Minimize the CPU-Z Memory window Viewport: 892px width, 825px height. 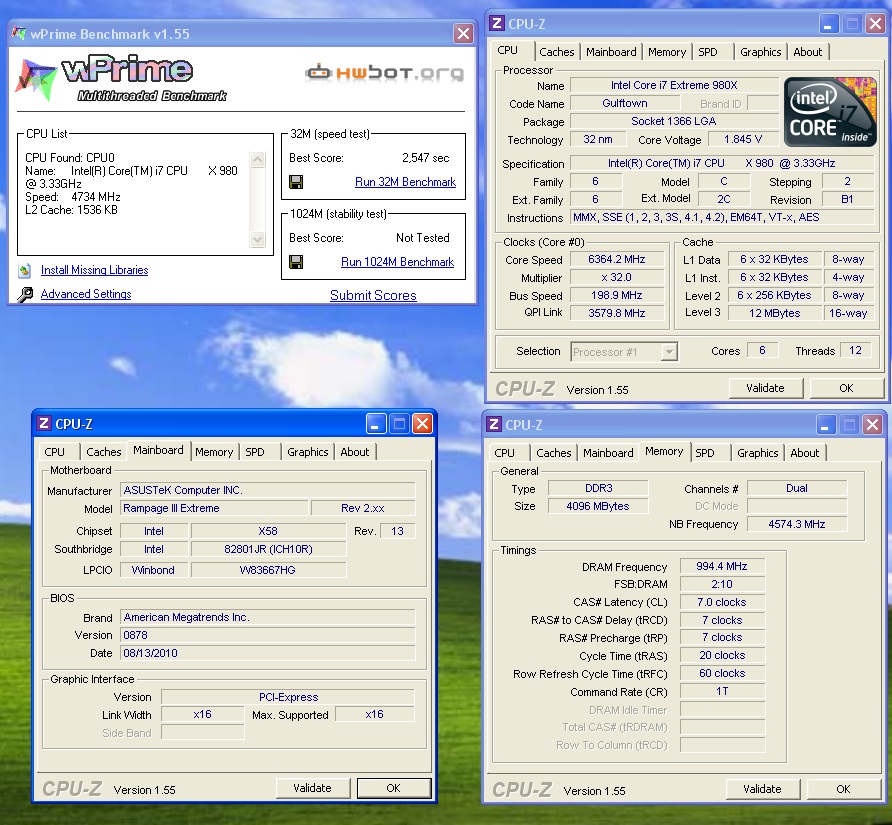[x=825, y=424]
